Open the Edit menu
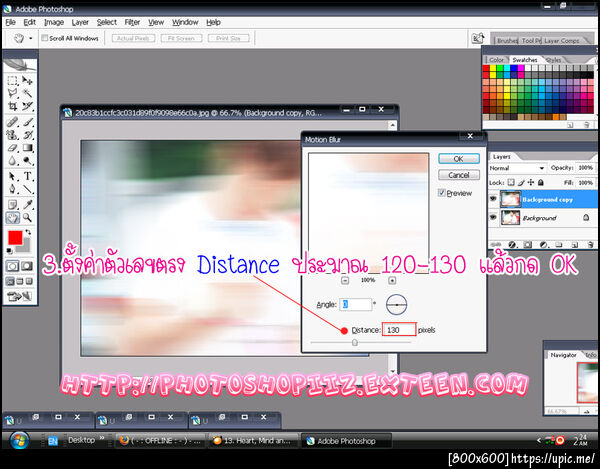Viewport: 600px width, 469px height. point(29,22)
